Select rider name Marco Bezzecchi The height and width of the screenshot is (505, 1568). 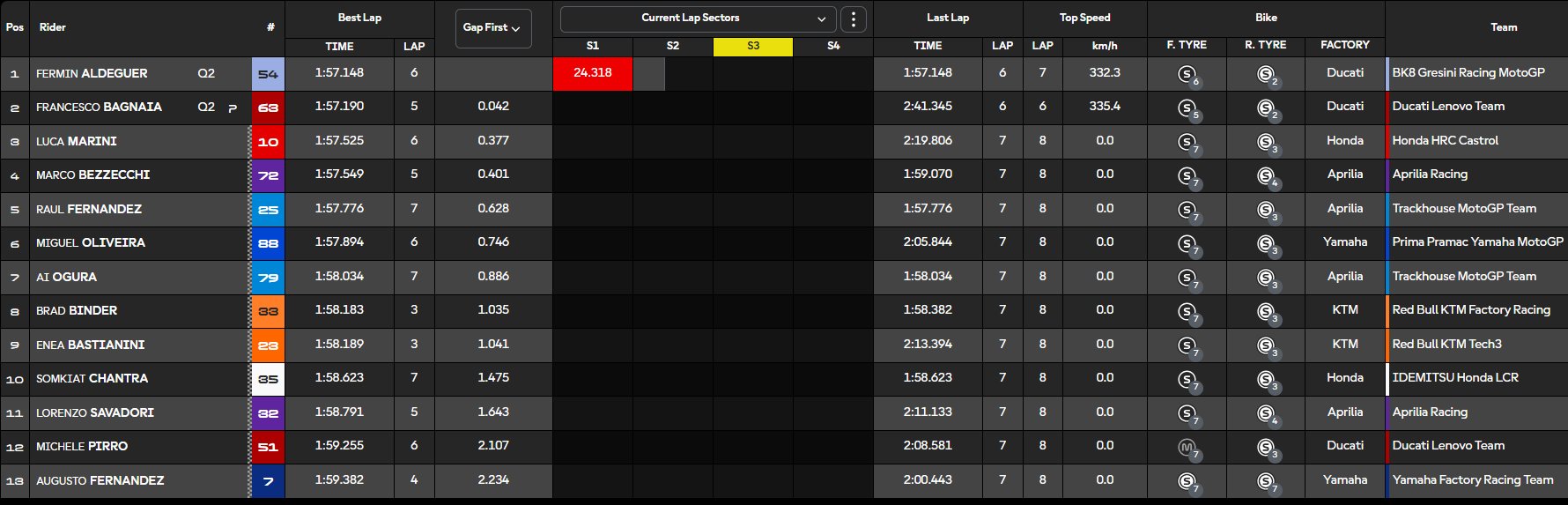[x=92, y=175]
